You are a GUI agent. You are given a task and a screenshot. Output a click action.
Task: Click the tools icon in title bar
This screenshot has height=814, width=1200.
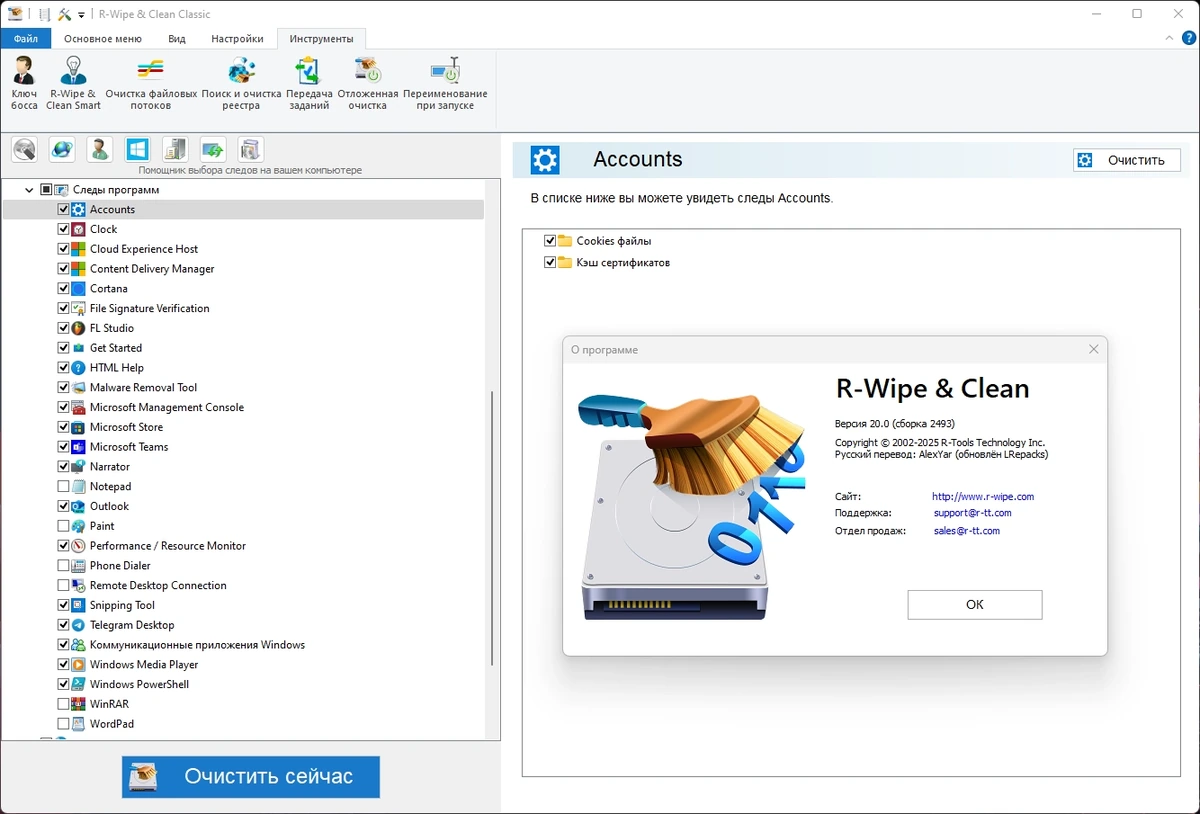click(x=65, y=14)
